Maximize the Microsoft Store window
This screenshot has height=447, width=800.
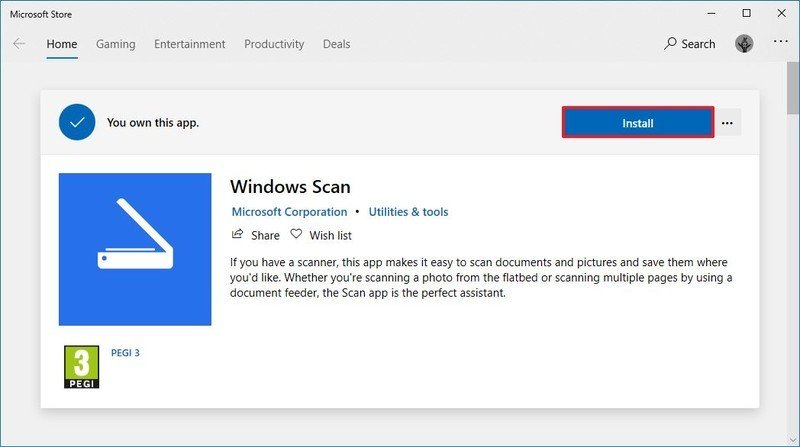(x=746, y=13)
